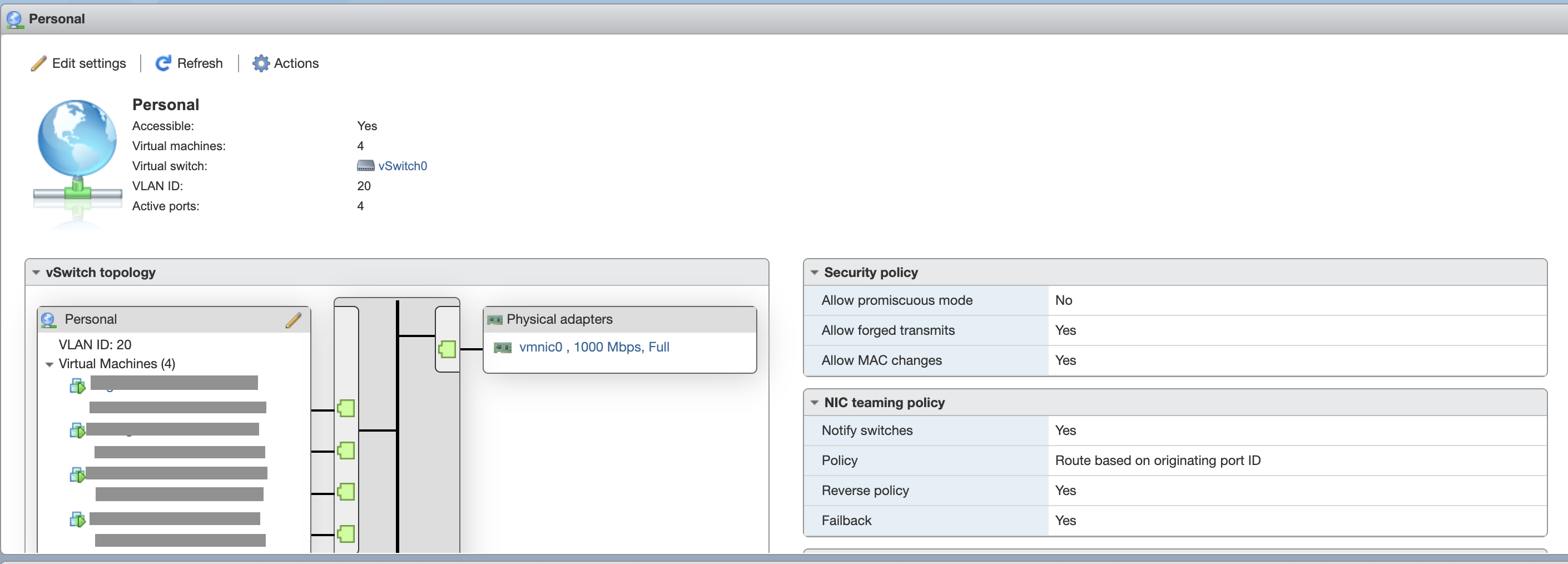Click the green uplink port on vSwitch
1568x564 pixels.
point(447,349)
